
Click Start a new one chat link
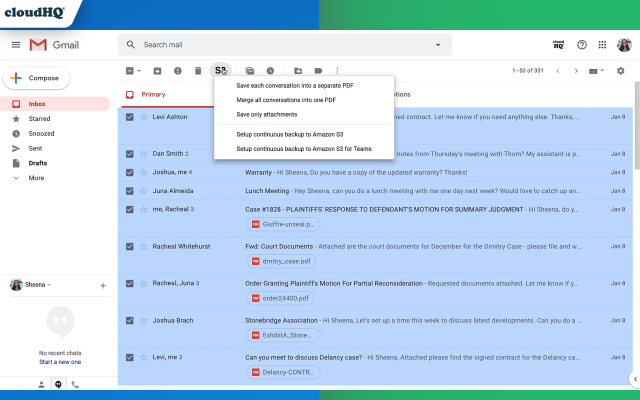pyautogui.click(x=60, y=362)
